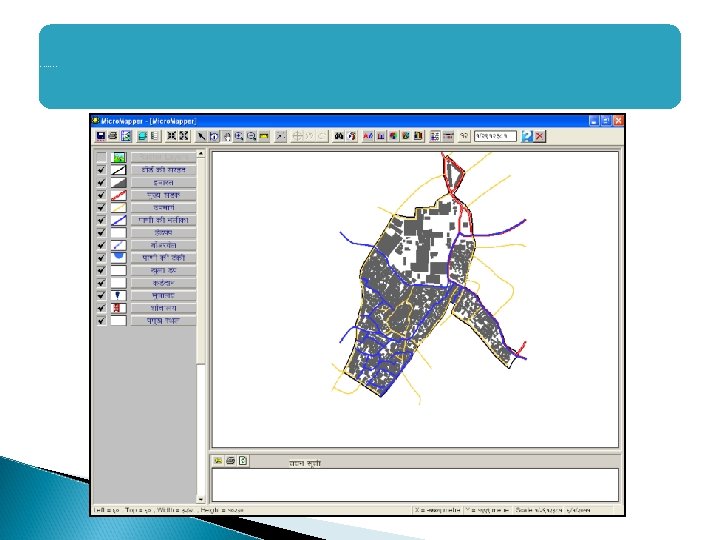Click the printer icon in the selection panel

(x=231, y=461)
